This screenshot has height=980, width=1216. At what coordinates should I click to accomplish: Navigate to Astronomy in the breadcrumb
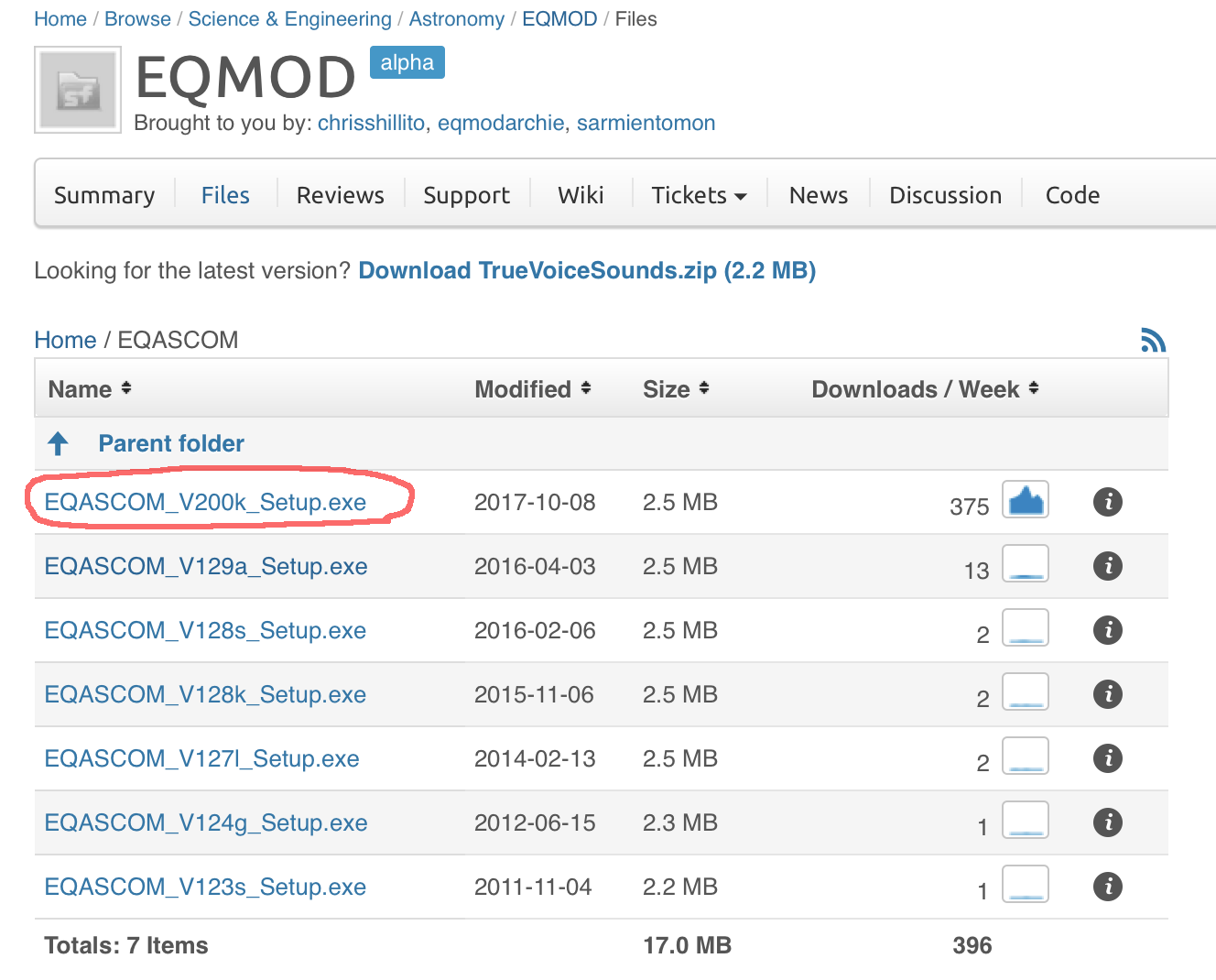(x=456, y=18)
